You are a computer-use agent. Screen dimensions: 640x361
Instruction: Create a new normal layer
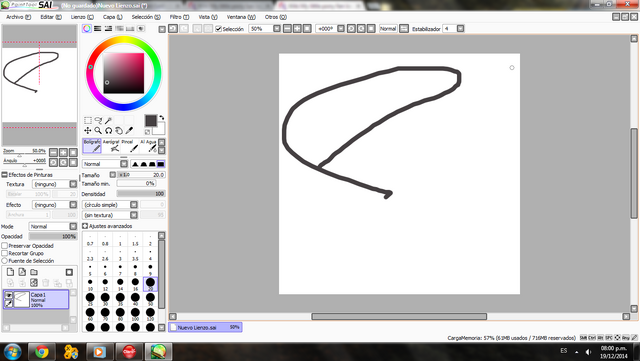pos(10,272)
